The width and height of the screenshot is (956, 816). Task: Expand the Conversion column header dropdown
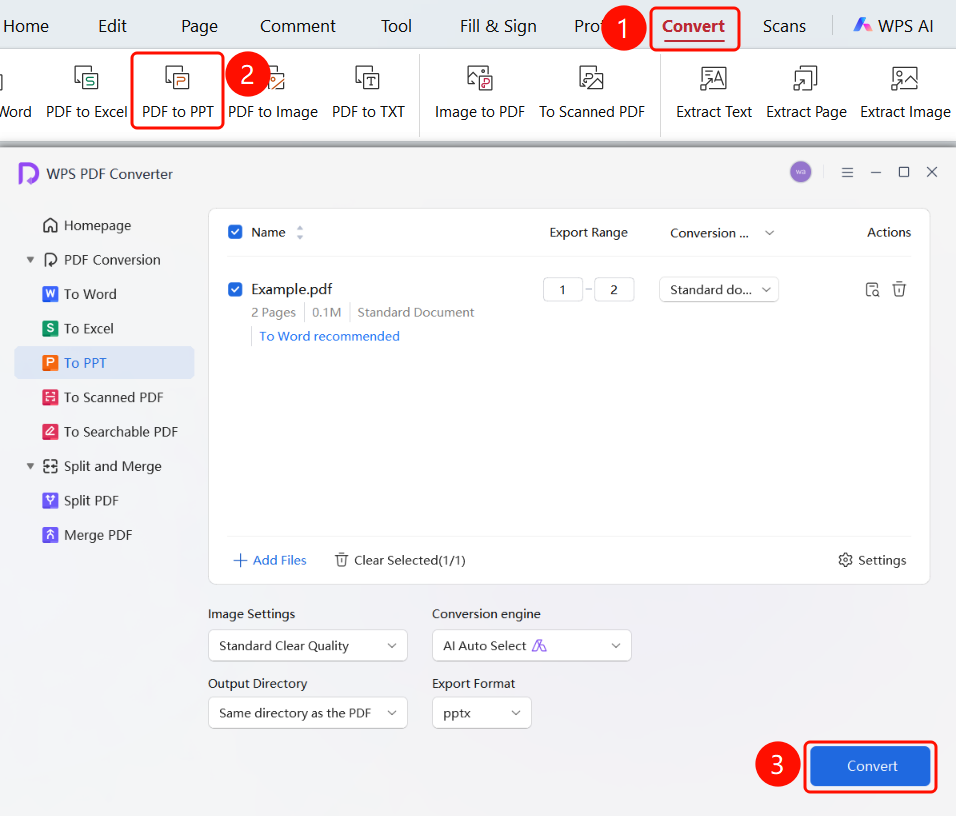pyautogui.click(x=769, y=233)
